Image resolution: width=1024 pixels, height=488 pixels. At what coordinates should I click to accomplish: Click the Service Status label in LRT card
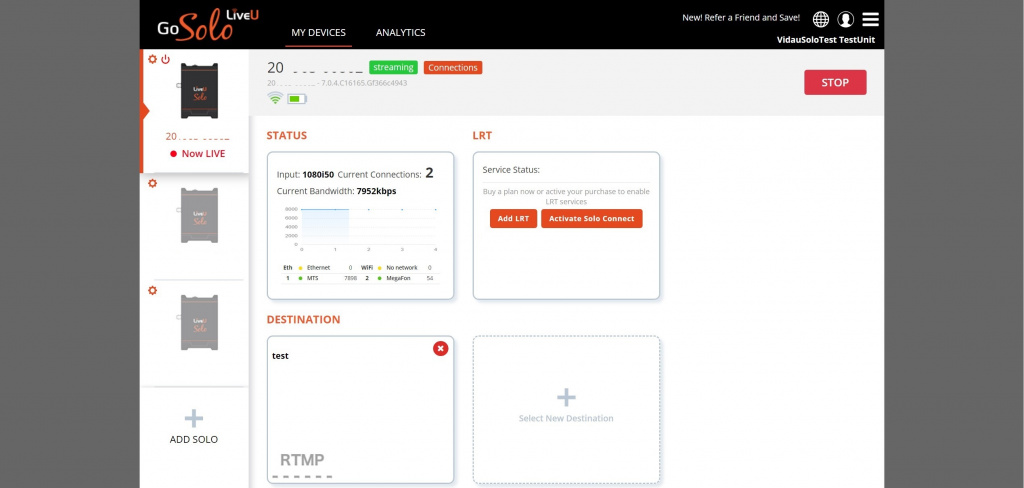tap(511, 170)
